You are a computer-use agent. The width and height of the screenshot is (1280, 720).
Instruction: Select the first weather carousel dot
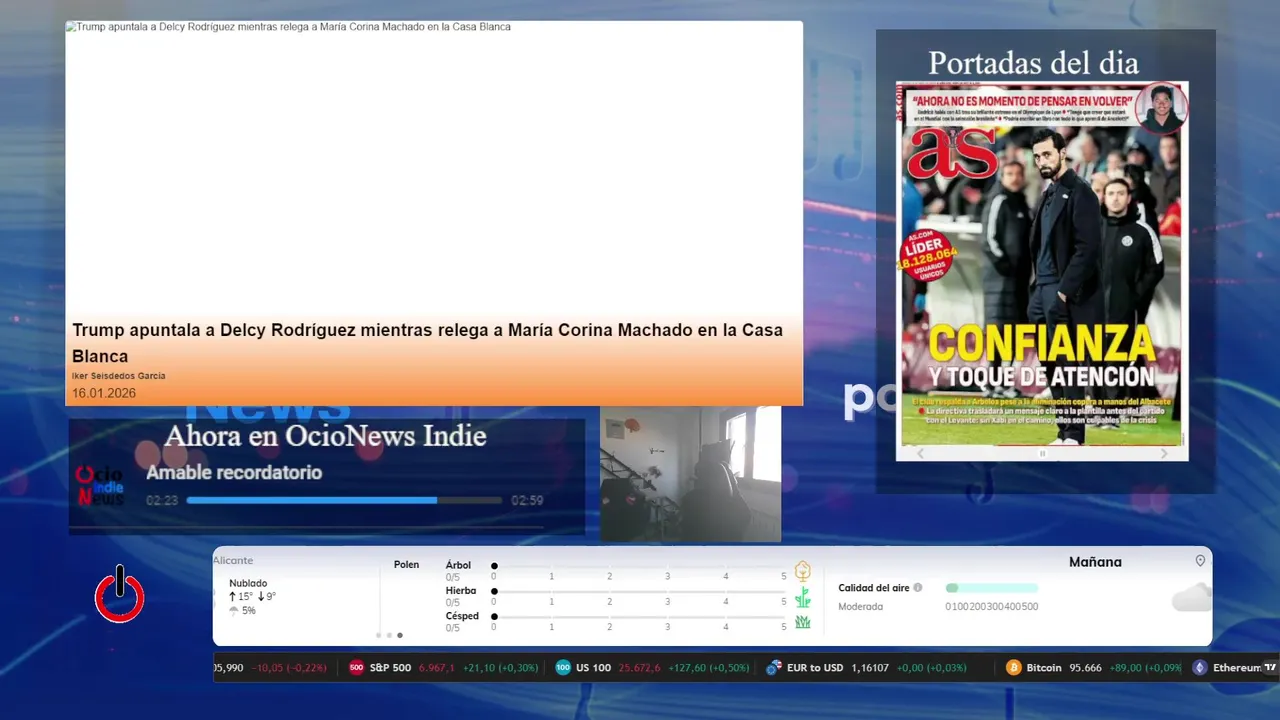click(378, 635)
